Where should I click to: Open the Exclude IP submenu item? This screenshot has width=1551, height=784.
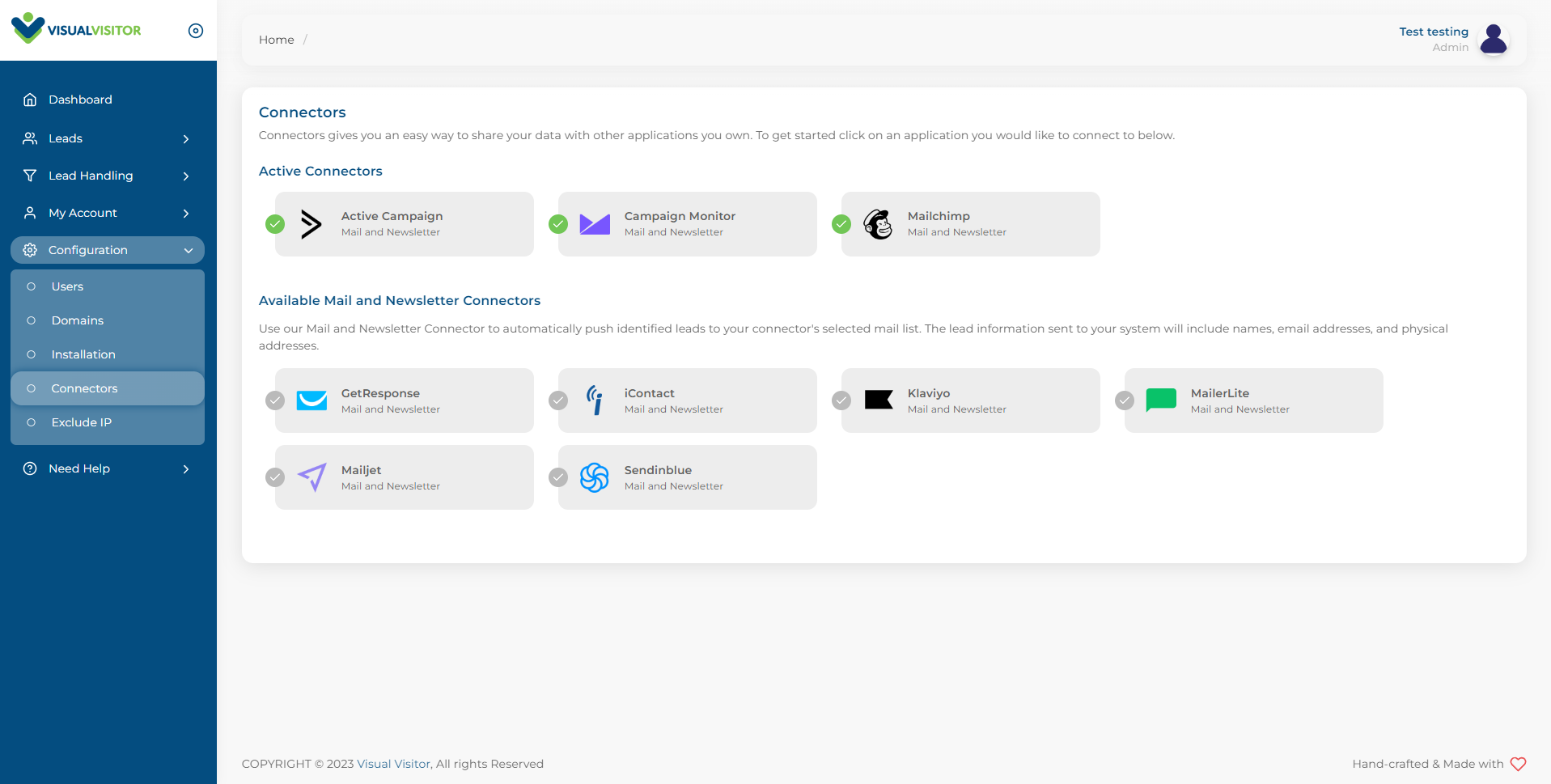108,422
